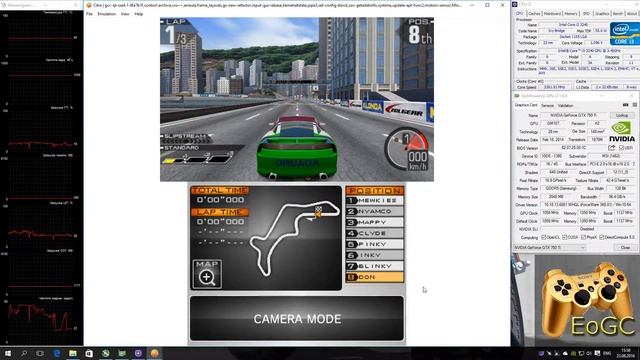Open File Explorer from the taskbar

pos(73,353)
